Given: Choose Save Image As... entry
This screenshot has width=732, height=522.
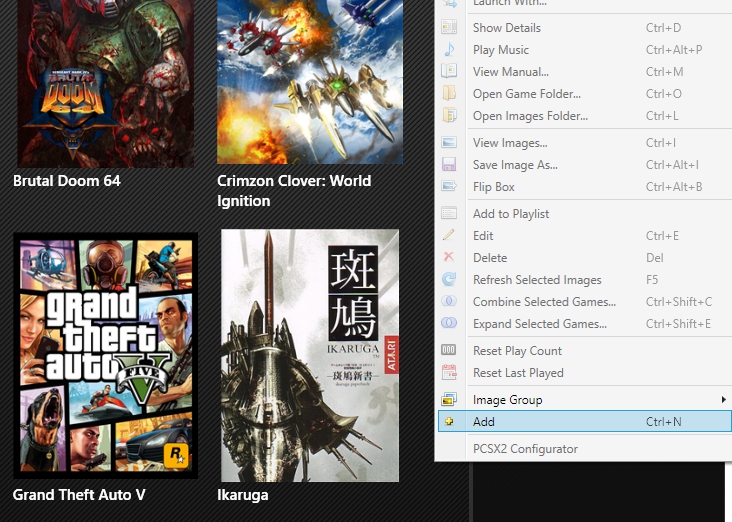Looking at the screenshot, I should point(584,164).
